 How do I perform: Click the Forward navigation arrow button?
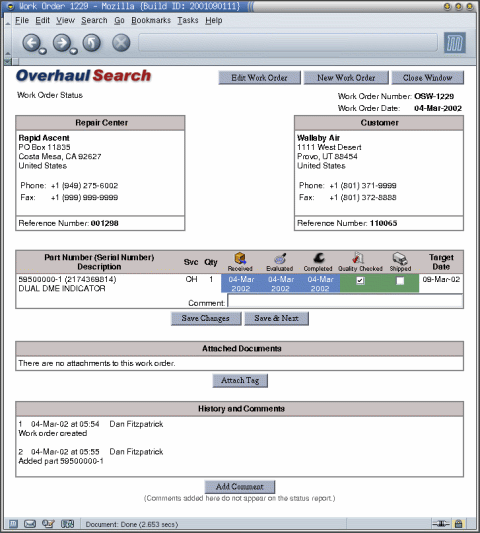tap(62, 43)
